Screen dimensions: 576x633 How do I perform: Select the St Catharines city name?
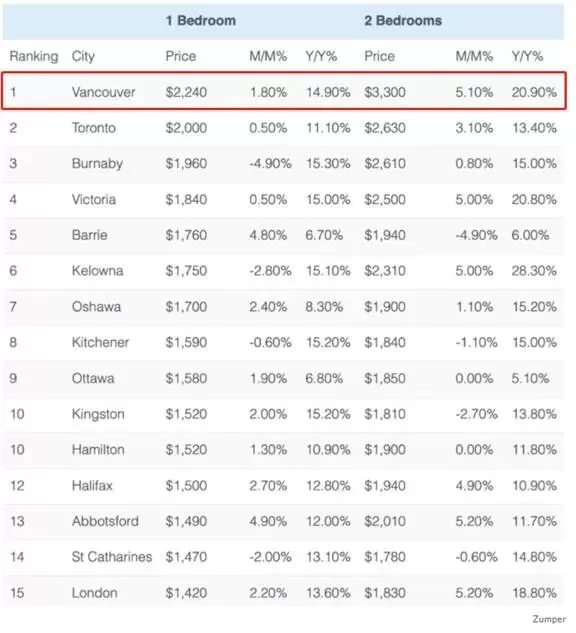click(x=112, y=557)
